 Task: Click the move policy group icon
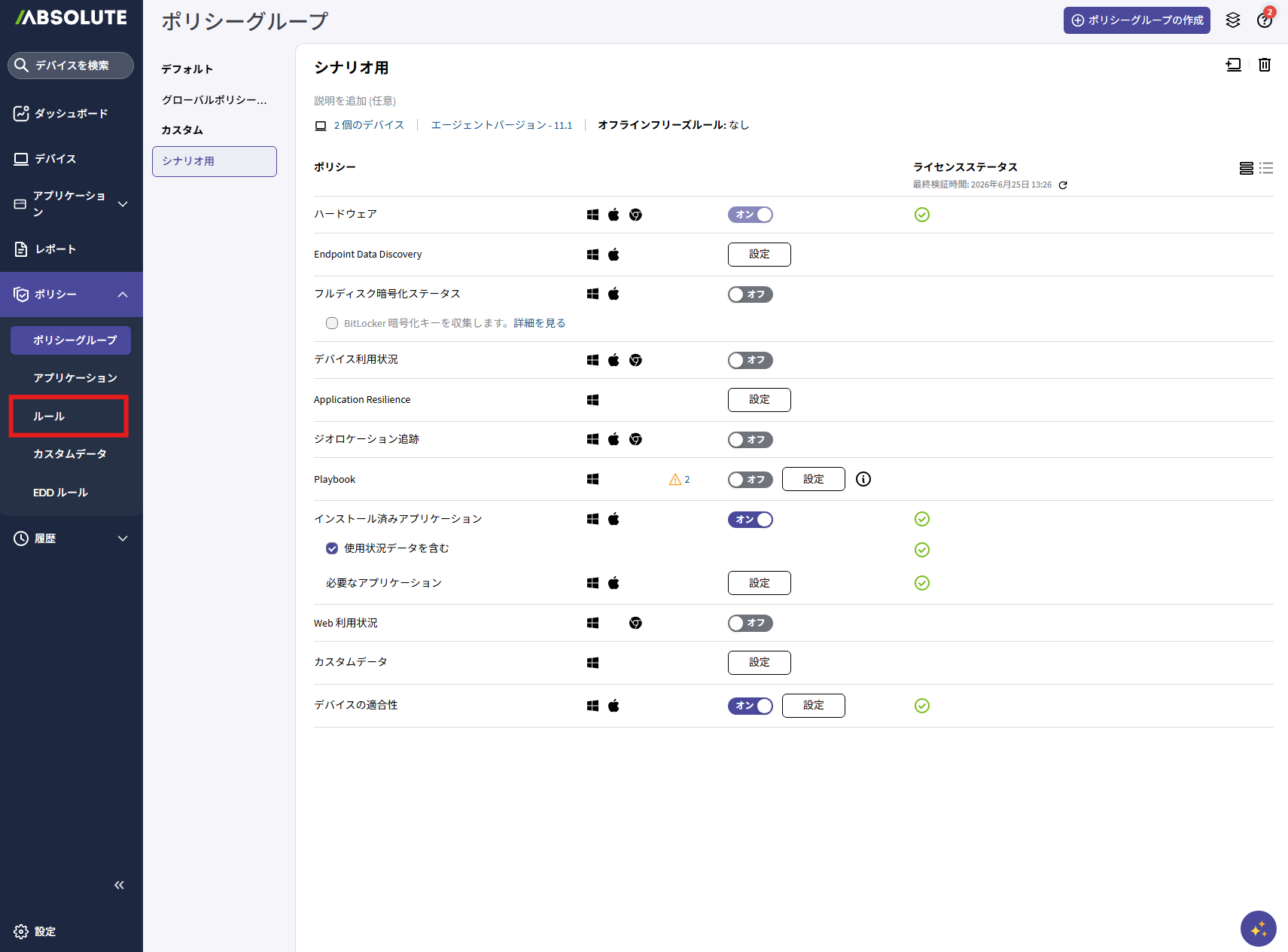(x=1233, y=65)
